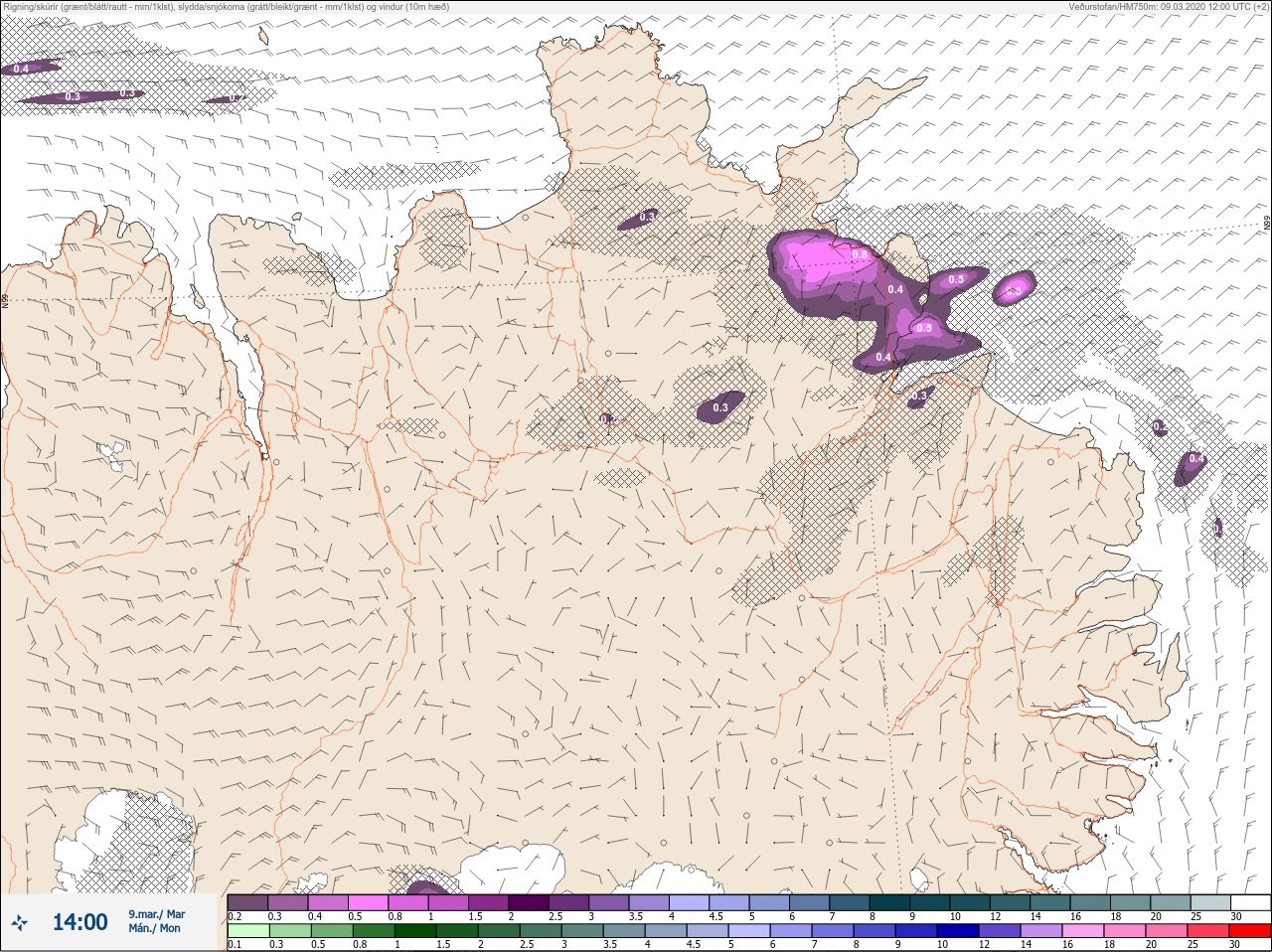
Task: Click the 0.8 snowfall contour label on the map
Action: tap(861, 254)
